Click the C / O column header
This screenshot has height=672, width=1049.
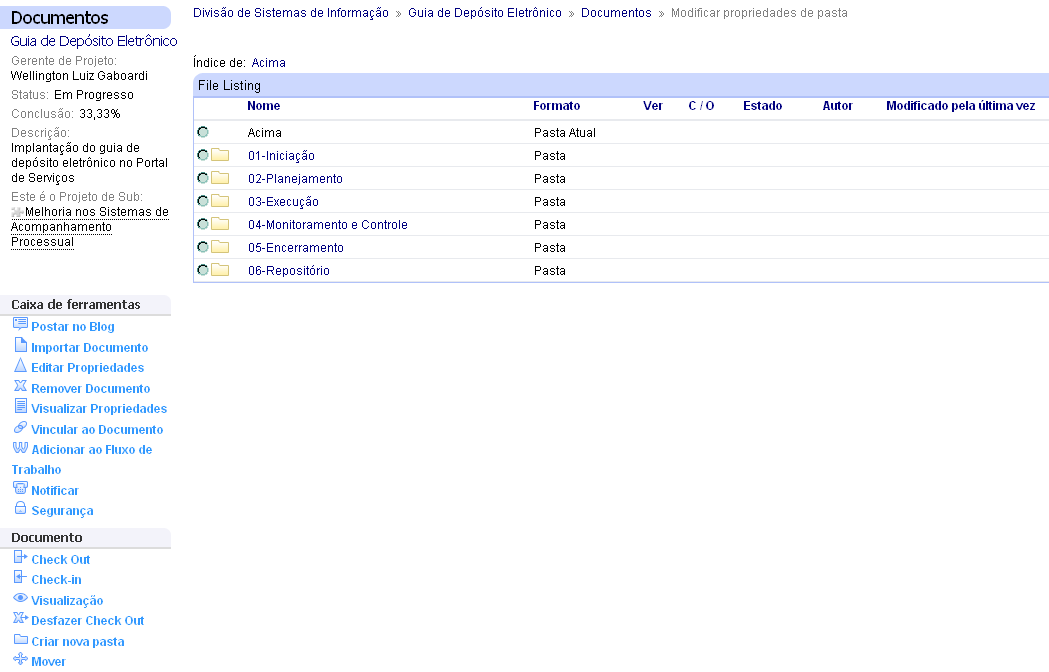click(701, 106)
